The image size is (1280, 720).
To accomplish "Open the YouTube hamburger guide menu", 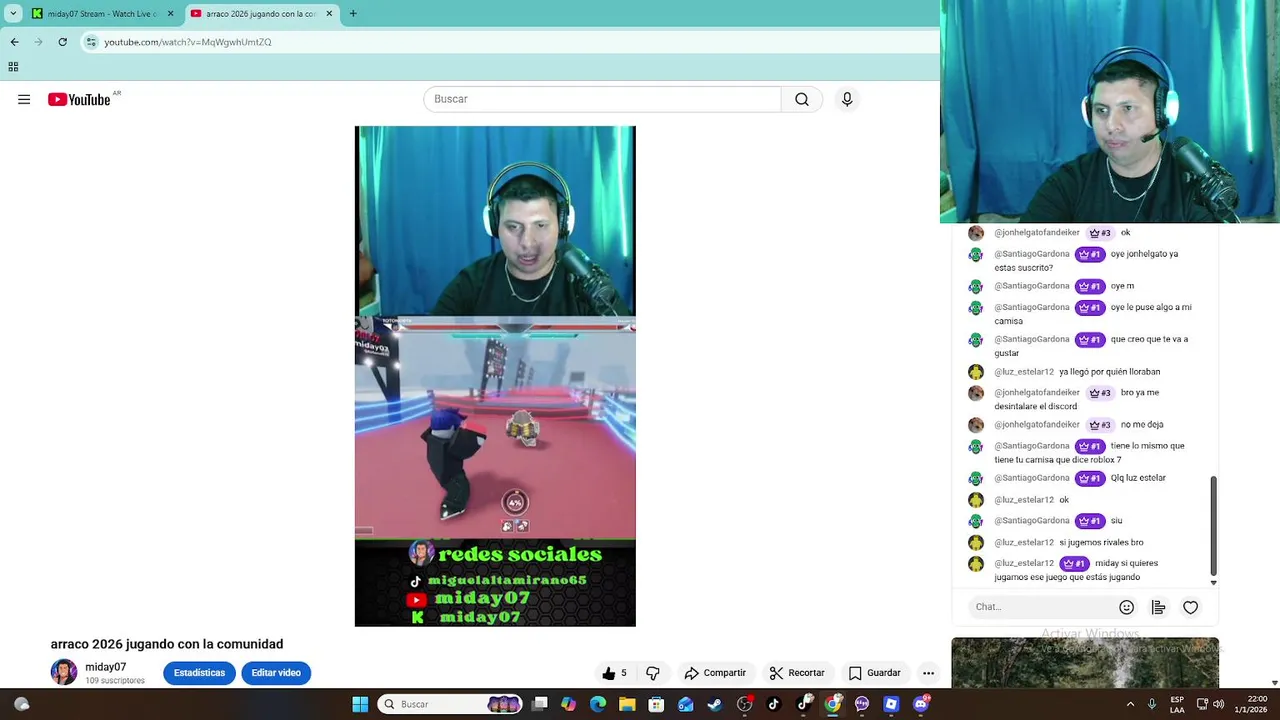I will pyautogui.click(x=24, y=99).
